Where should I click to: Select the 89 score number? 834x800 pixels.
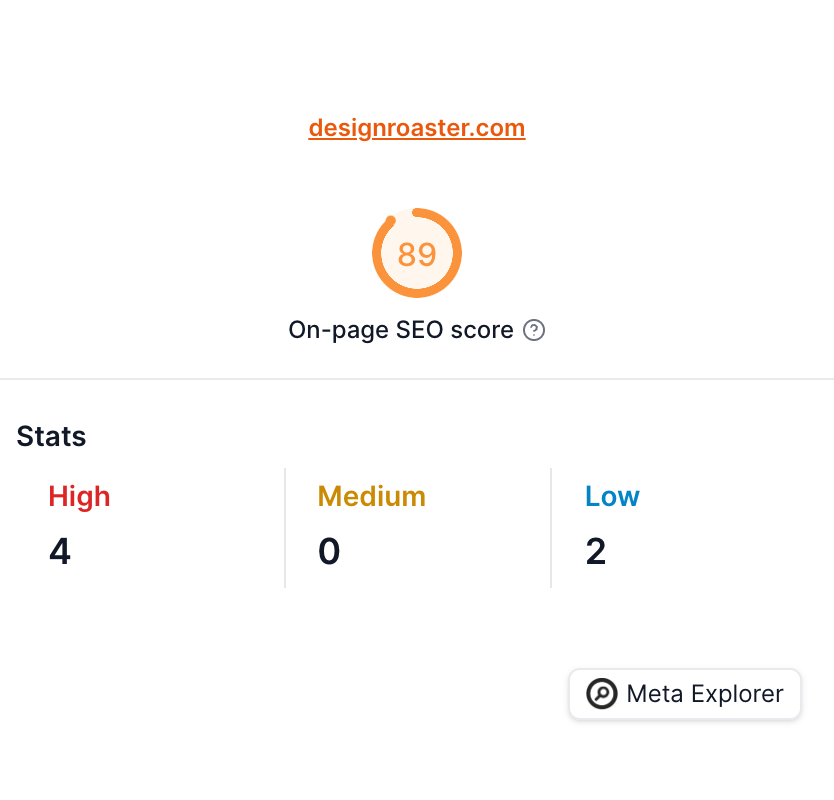click(x=417, y=254)
